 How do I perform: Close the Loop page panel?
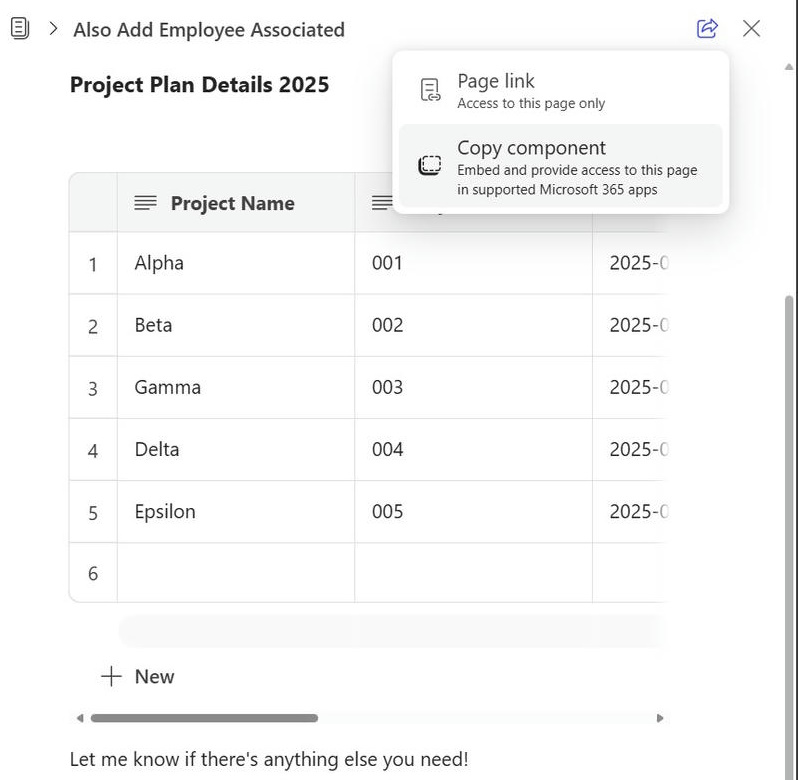pyautogui.click(x=752, y=29)
